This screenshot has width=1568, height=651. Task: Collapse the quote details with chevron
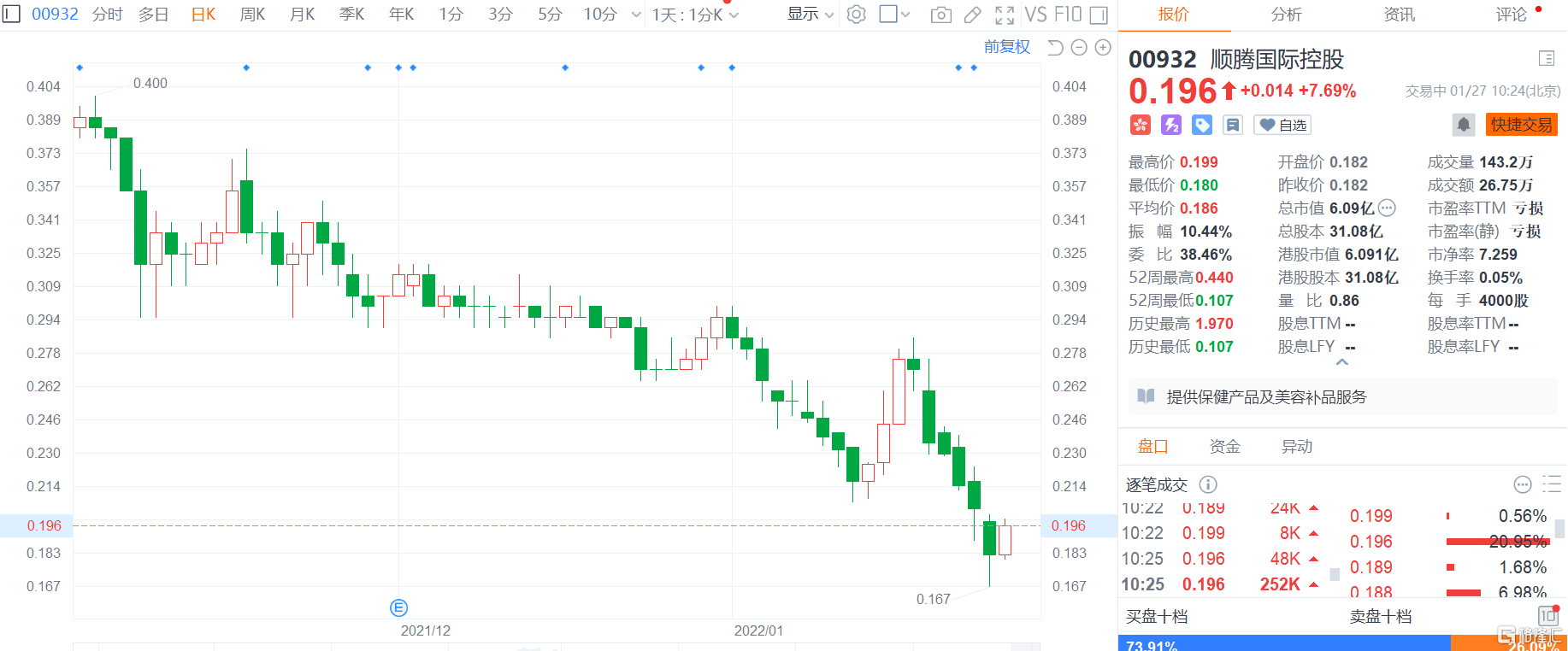pyautogui.click(x=1342, y=362)
